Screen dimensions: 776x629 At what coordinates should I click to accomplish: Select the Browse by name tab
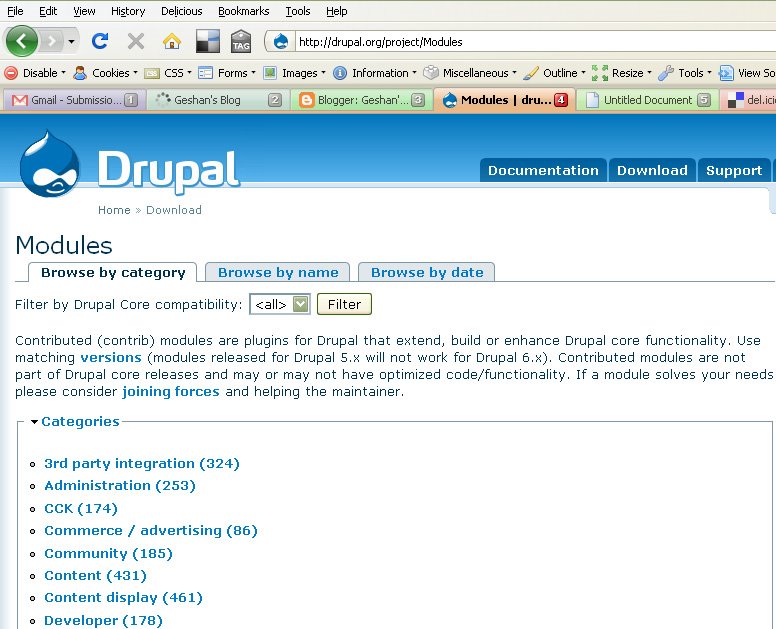[x=278, y=273]
